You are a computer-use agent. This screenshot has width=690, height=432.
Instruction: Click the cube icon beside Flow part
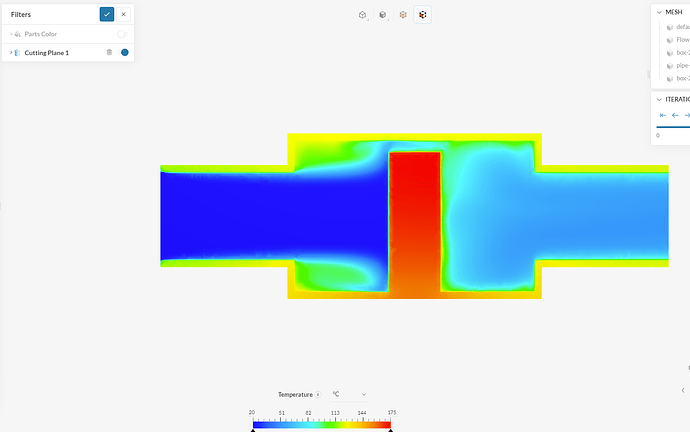tap(670, 40)
